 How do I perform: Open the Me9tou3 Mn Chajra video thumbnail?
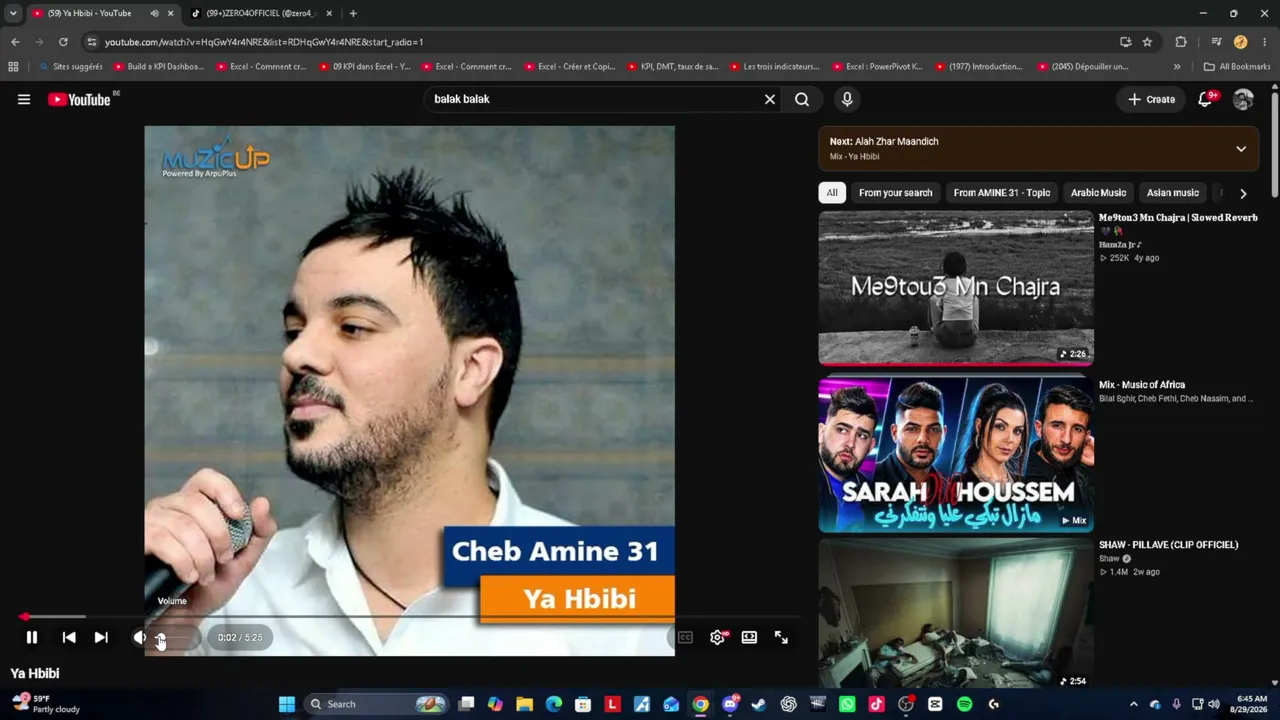click(956, 288)
